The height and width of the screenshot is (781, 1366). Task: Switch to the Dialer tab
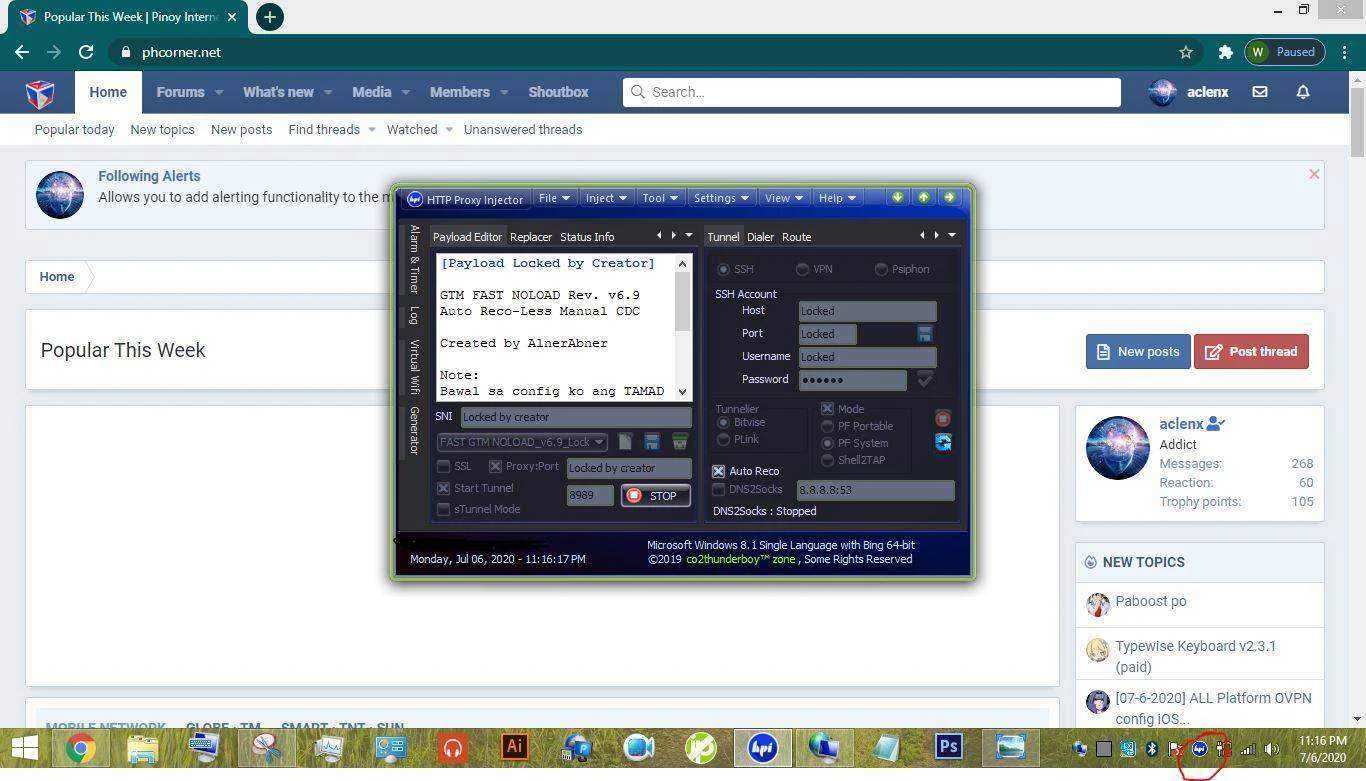click(760, 237)
